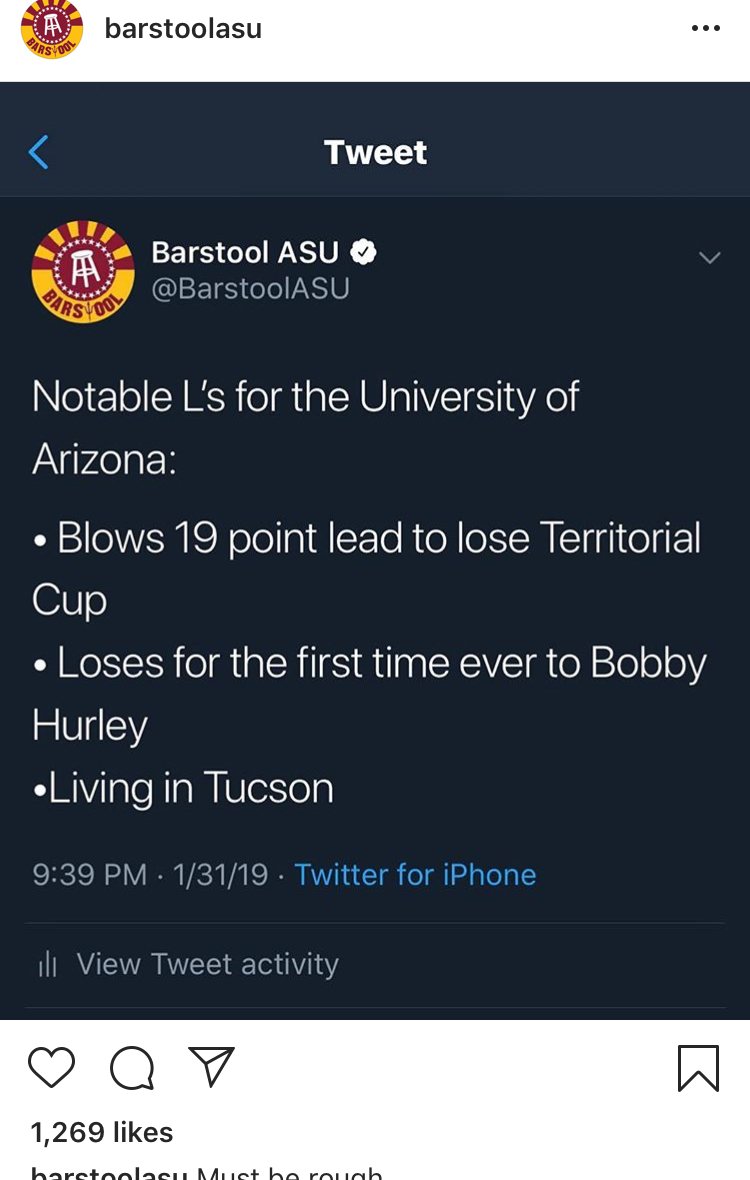Click the tweet timestamp 9:39 PM 1/31/19

pyautogui.click(x=150, y=874)
